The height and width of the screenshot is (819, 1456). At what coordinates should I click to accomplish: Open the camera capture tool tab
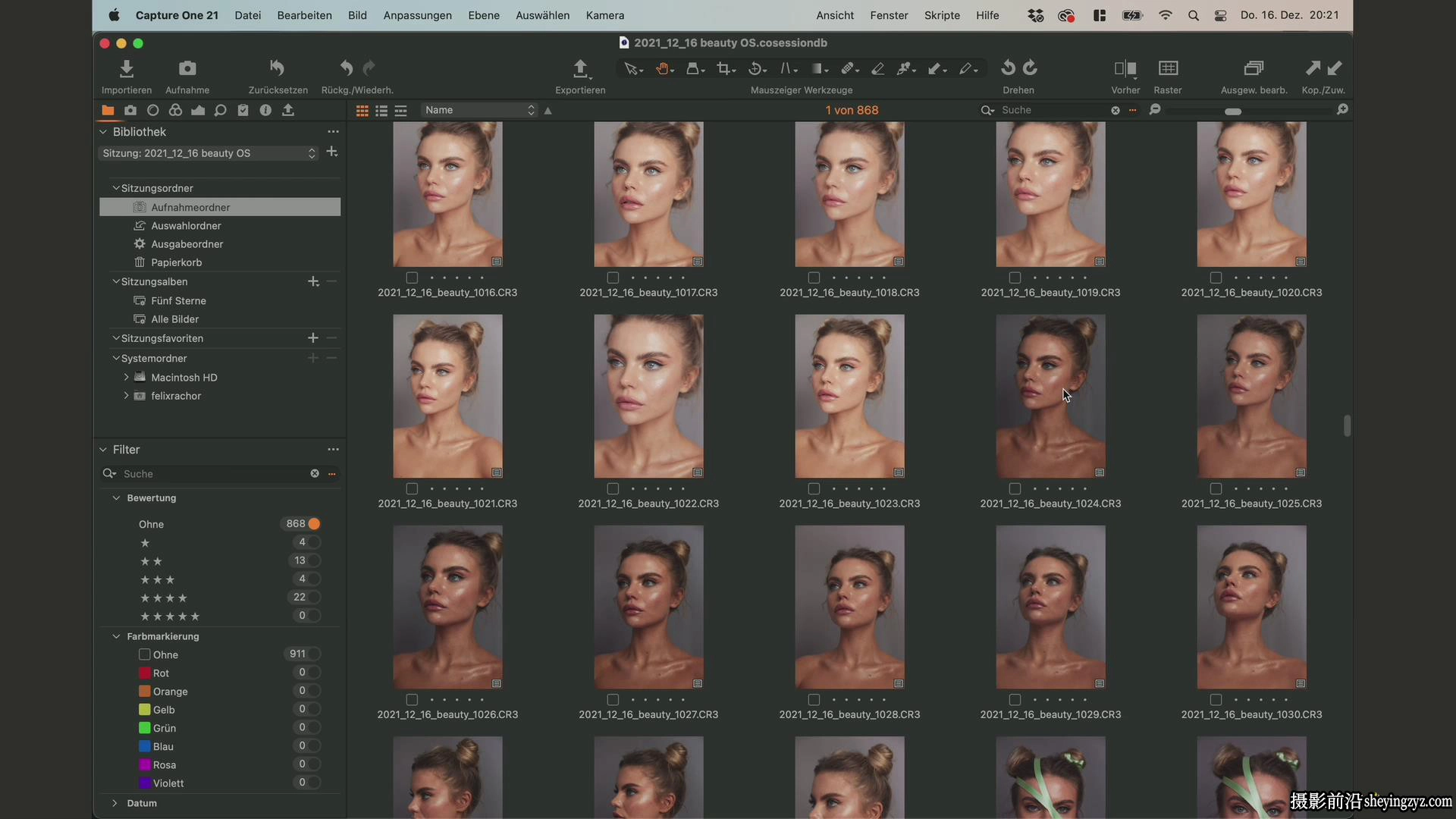point(130,111)
